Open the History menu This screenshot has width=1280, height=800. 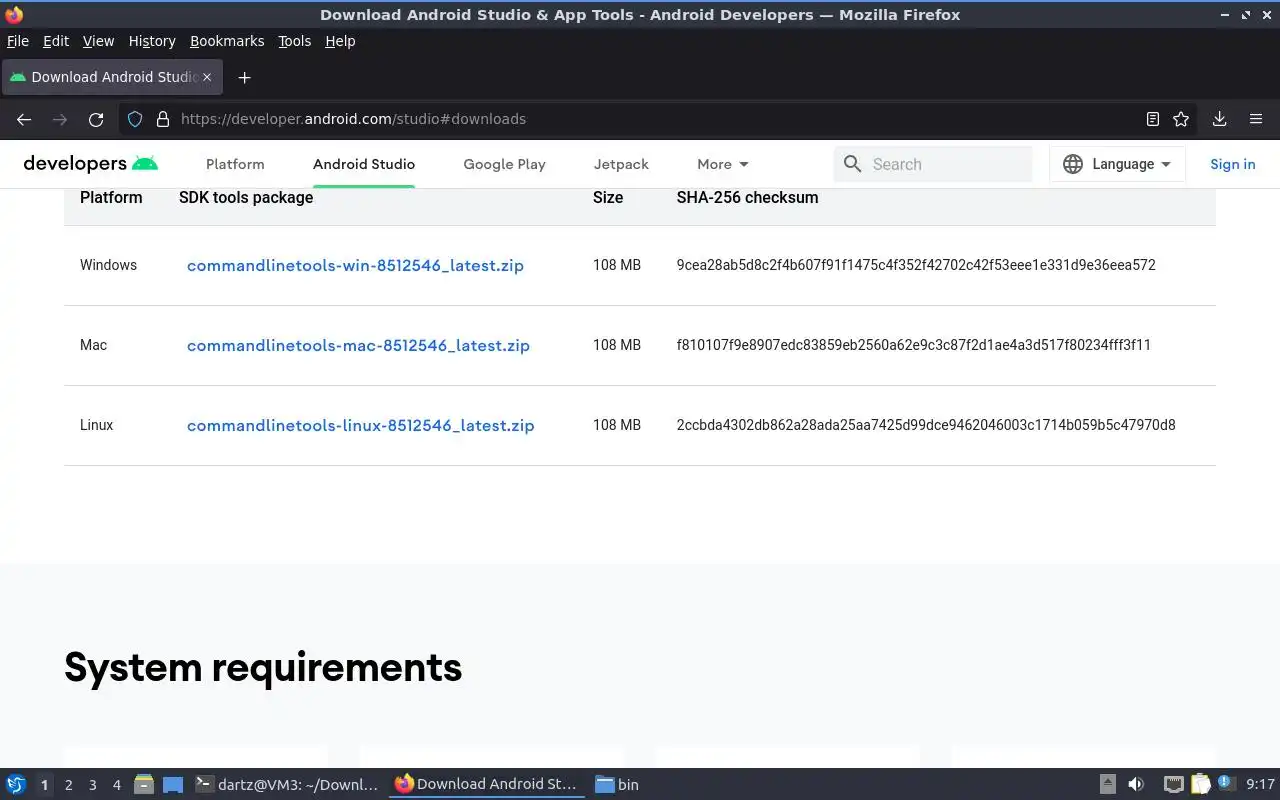click(152, 41)
